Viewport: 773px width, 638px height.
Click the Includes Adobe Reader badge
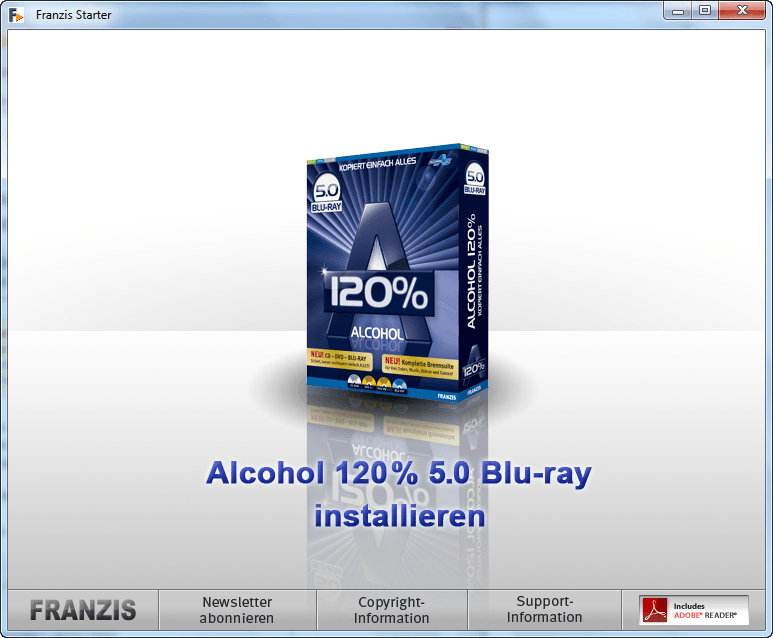(694, 610)
